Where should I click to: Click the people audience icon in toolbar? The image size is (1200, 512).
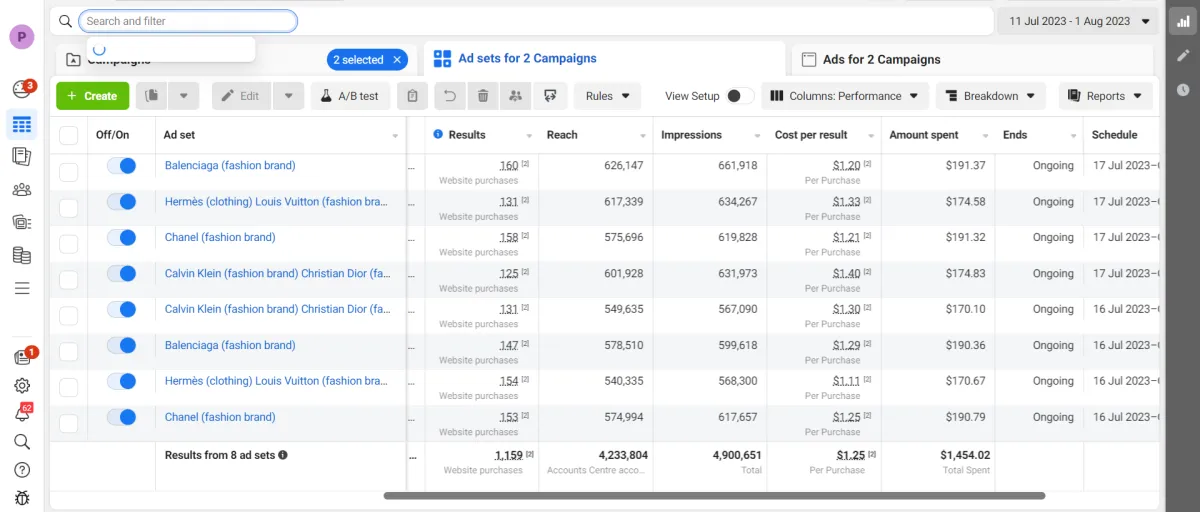516,96
